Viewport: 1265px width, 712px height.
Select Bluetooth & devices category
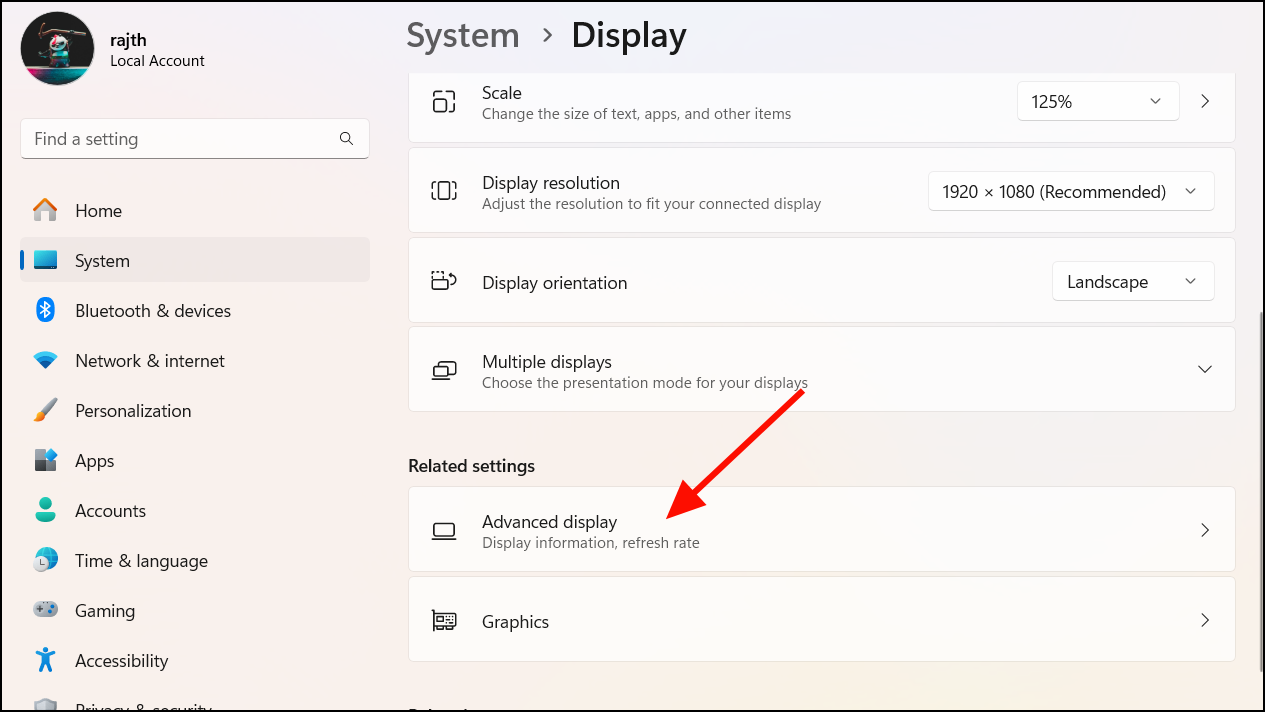(195, 310)
